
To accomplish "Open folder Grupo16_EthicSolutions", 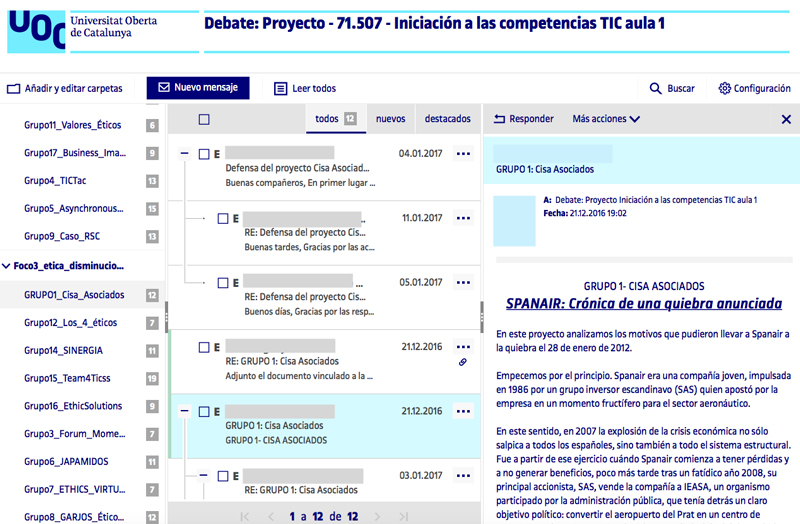I will point(73,406).
